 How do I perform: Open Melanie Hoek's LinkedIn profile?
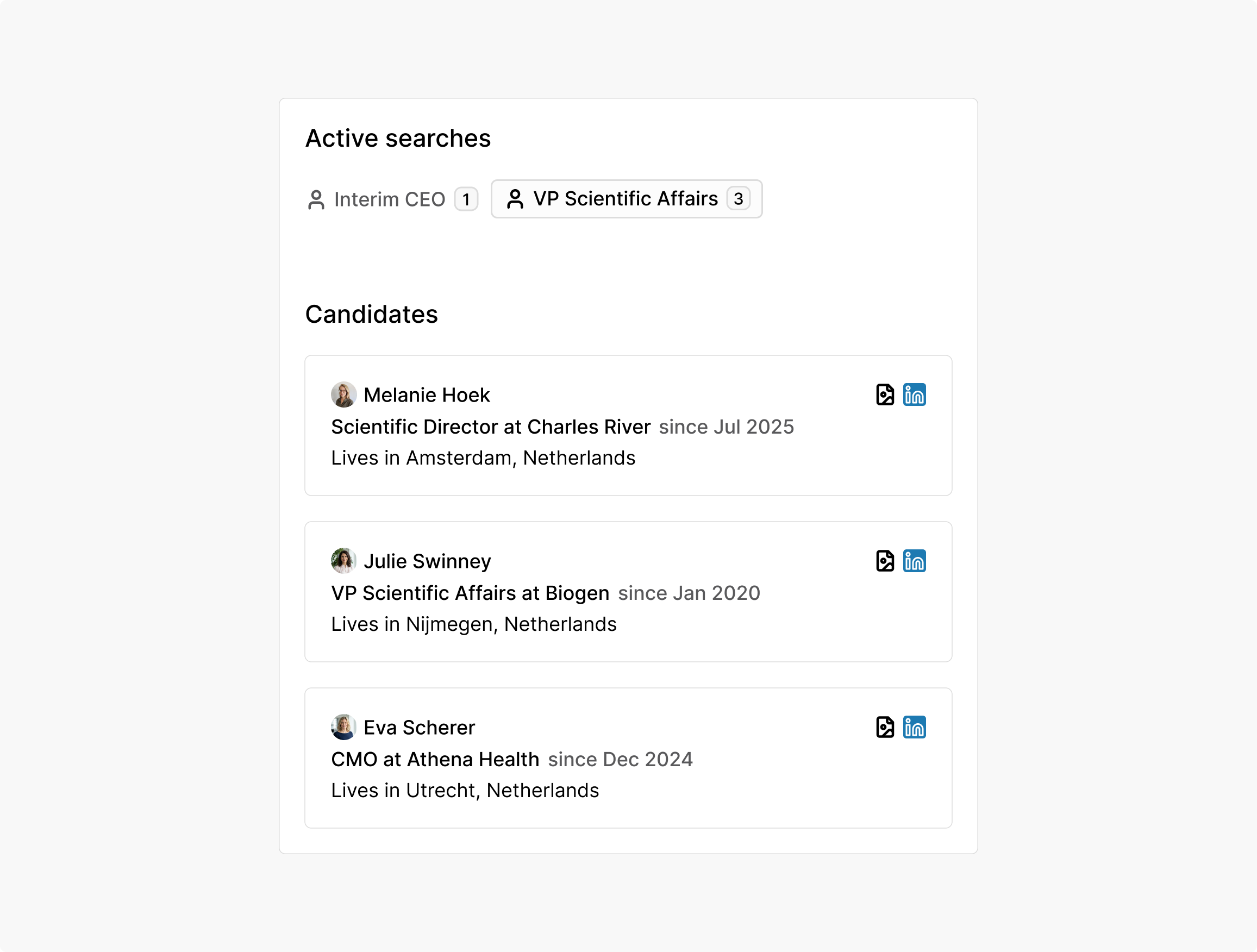[915, 394]
